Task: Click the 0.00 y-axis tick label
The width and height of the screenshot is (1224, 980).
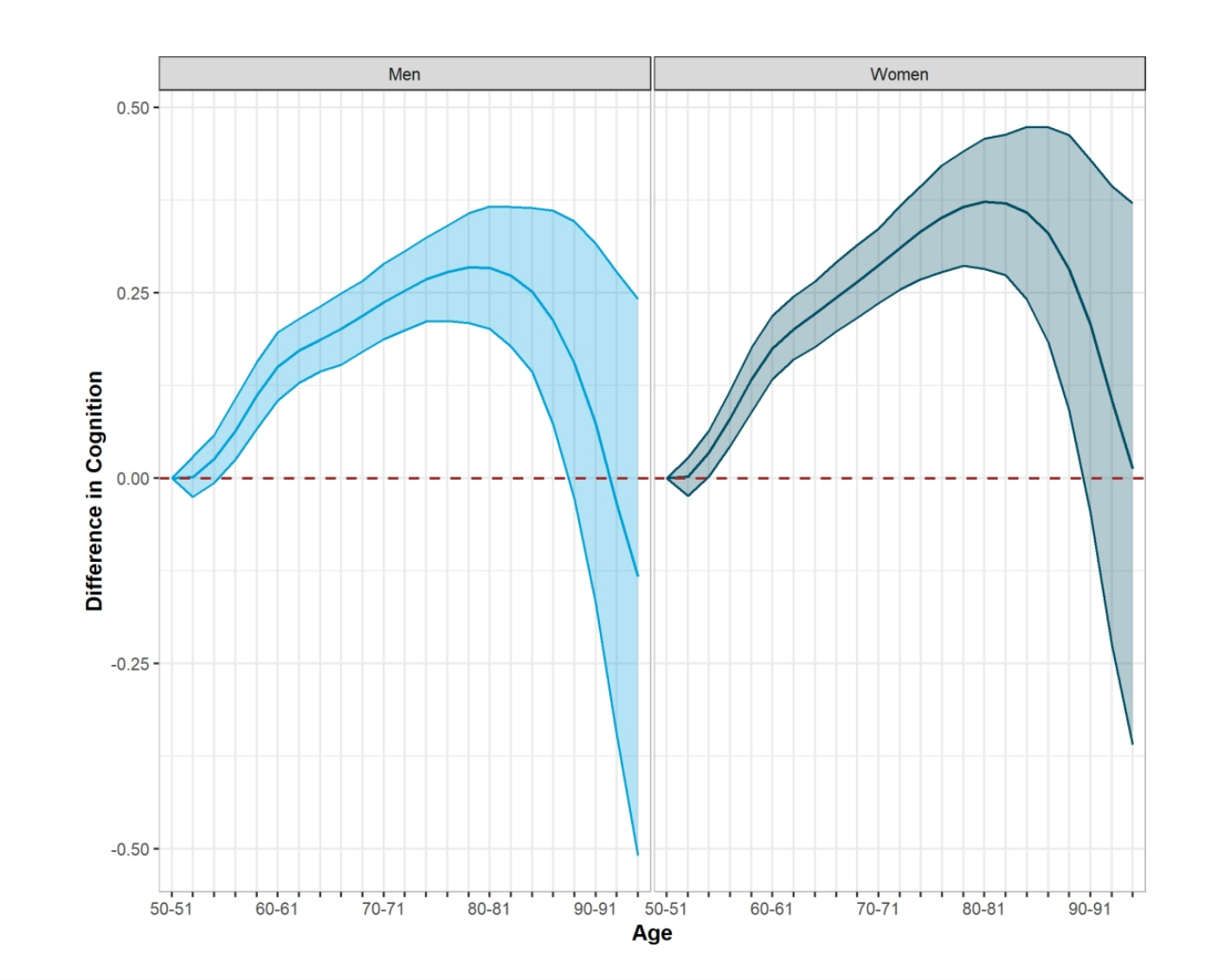Action: click(x=132, y=479)
